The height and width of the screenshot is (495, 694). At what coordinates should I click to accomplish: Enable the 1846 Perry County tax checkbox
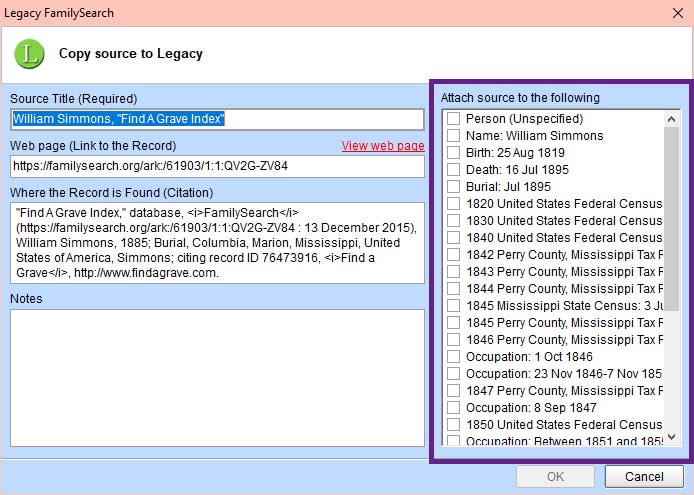tap(453, 340)
